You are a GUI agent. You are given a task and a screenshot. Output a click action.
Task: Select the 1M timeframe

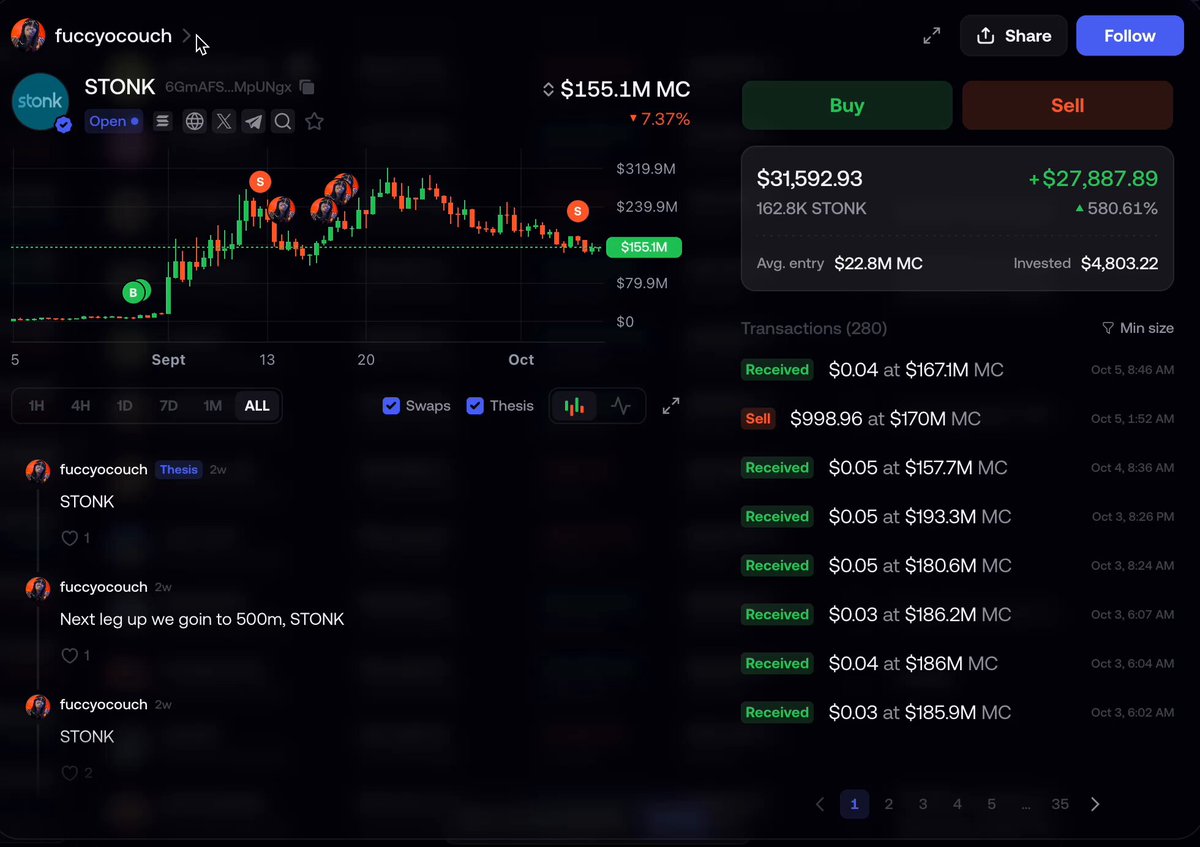(x=212, y=406)
